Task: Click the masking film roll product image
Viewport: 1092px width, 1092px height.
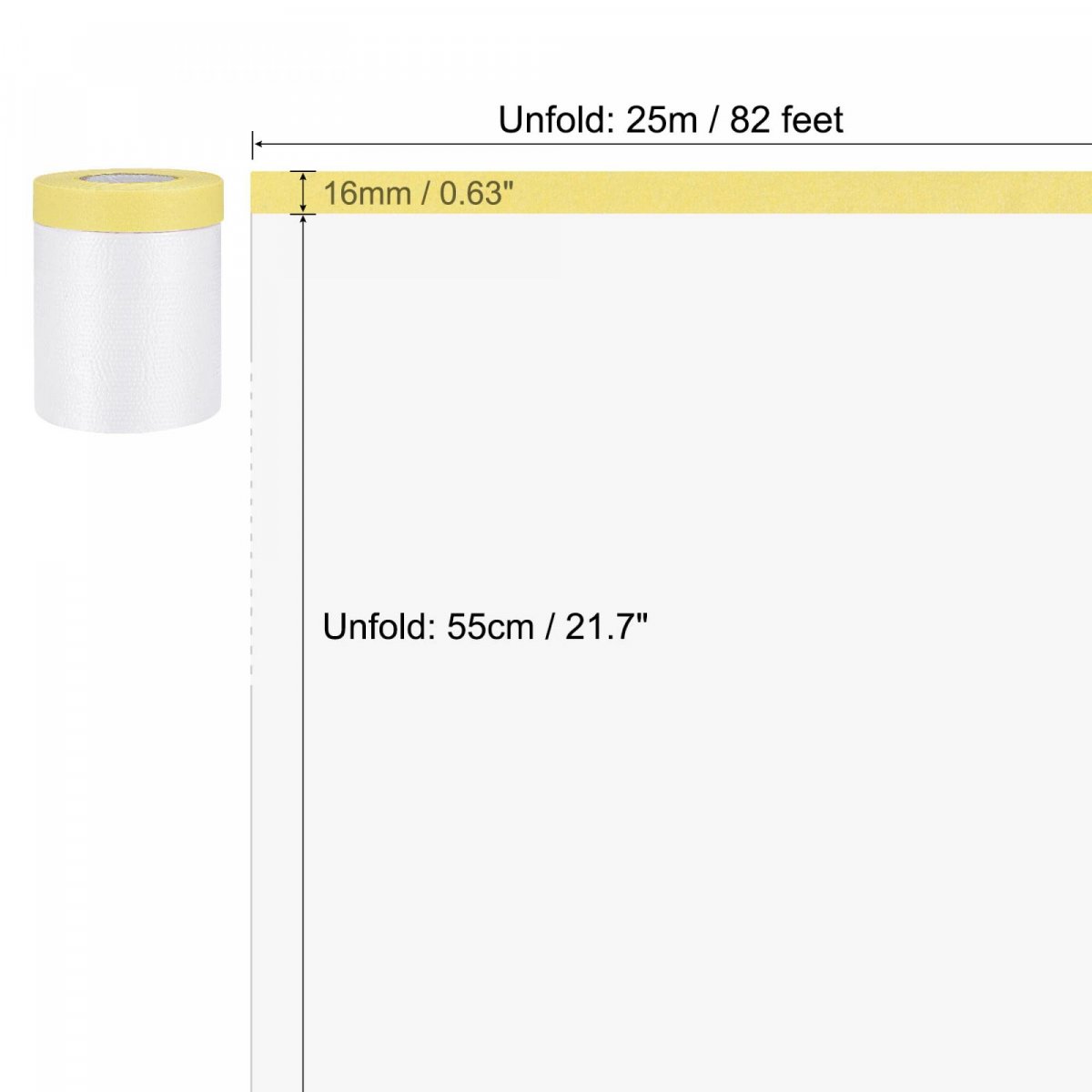Action: point(128,300)
